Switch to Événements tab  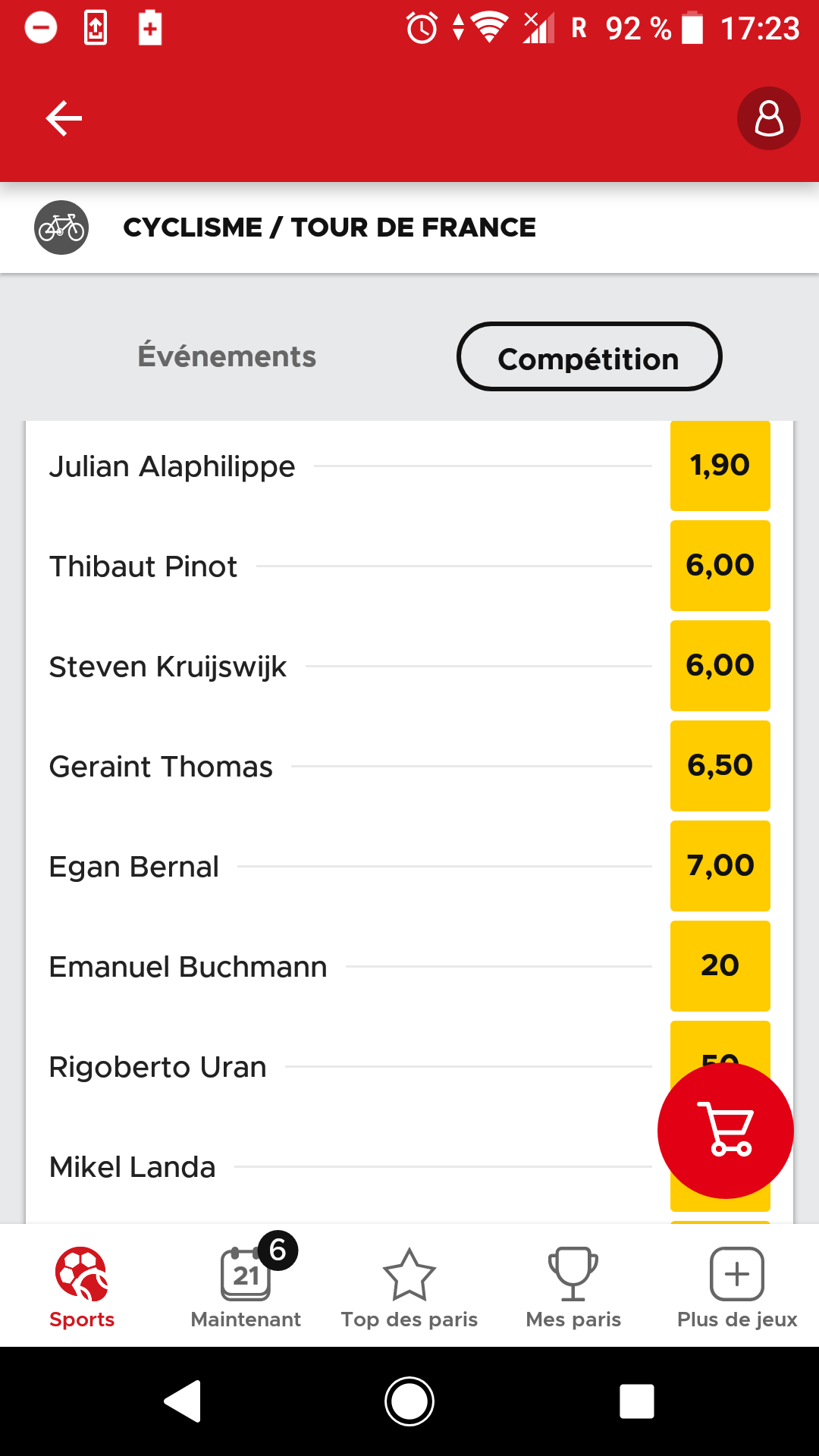pos(227,356)
